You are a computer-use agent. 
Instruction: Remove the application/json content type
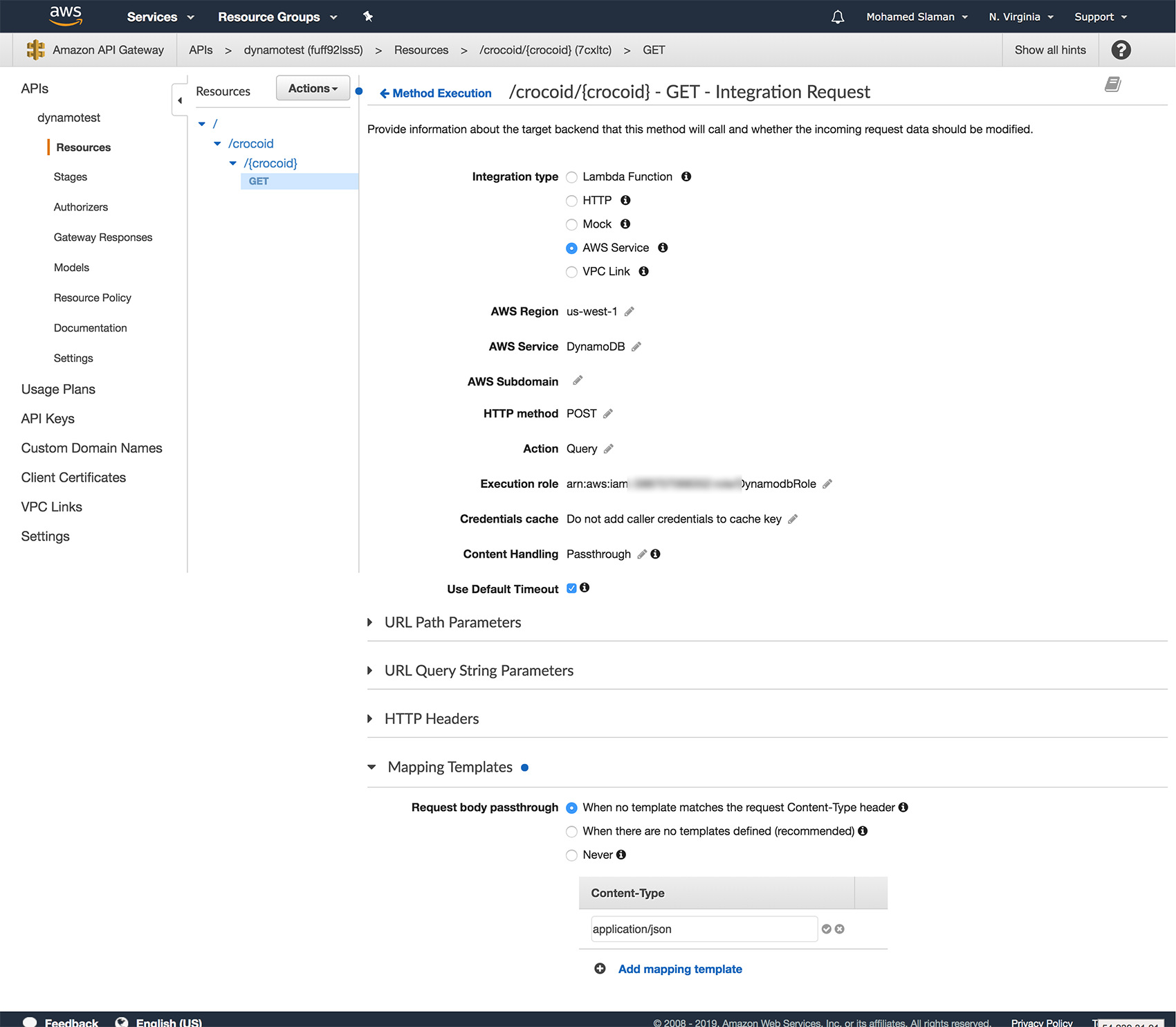(839, 929)
